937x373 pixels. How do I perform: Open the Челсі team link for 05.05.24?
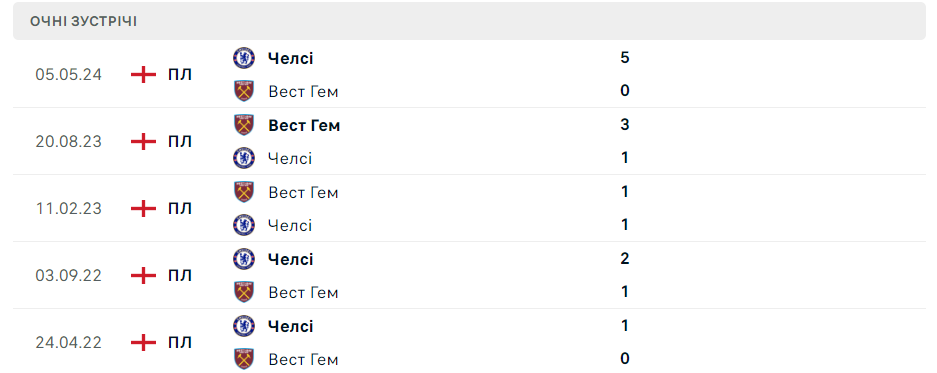[x=291, y=59]
